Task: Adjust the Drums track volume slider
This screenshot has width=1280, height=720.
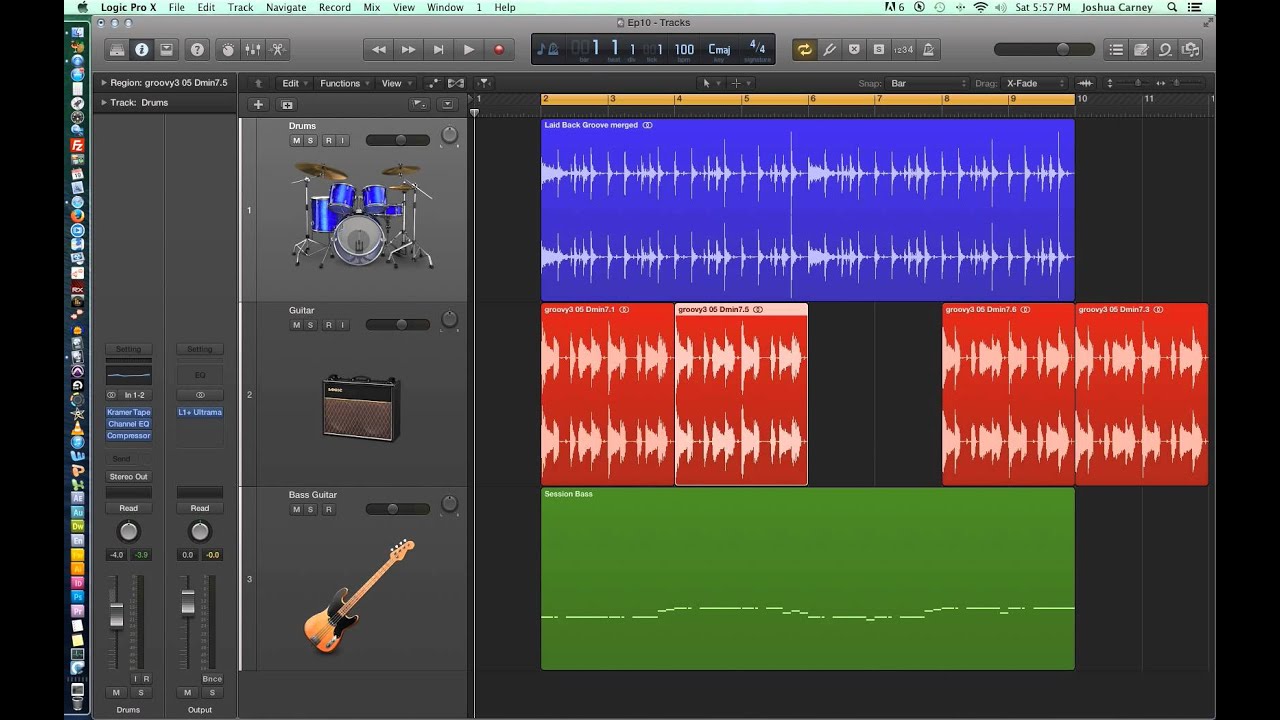Action: coord(398,140)
